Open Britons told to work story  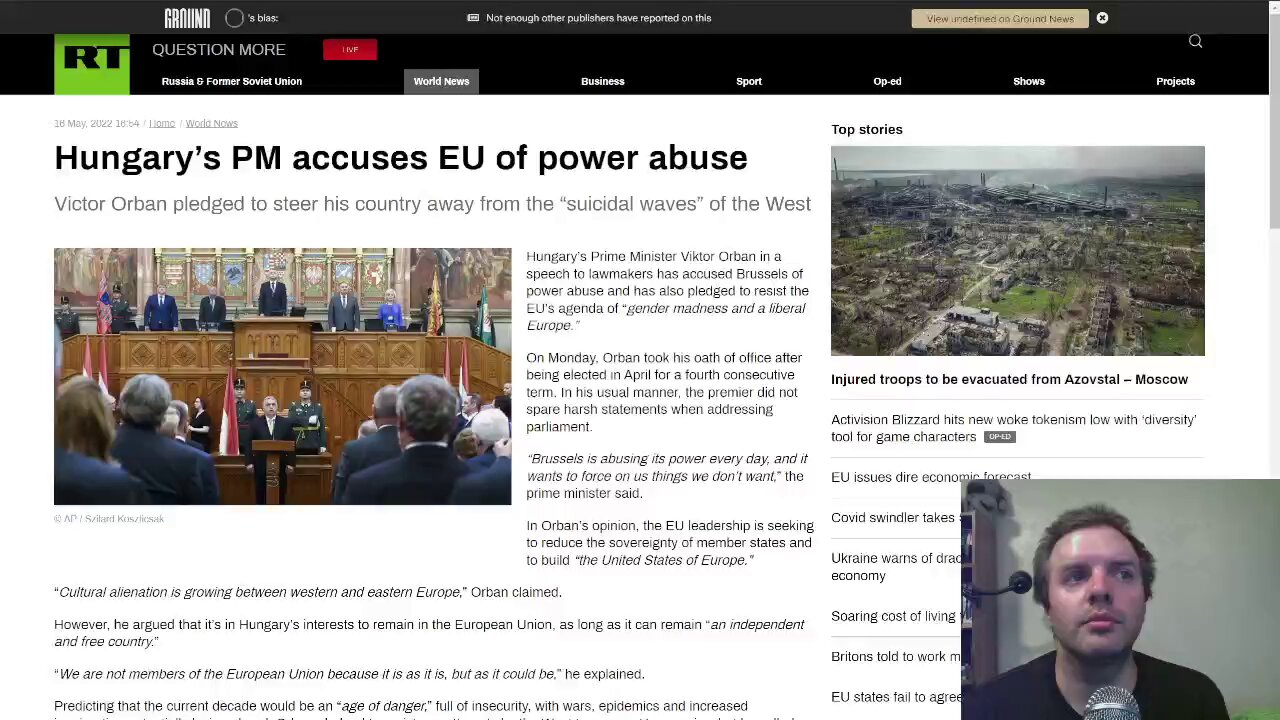895,656
